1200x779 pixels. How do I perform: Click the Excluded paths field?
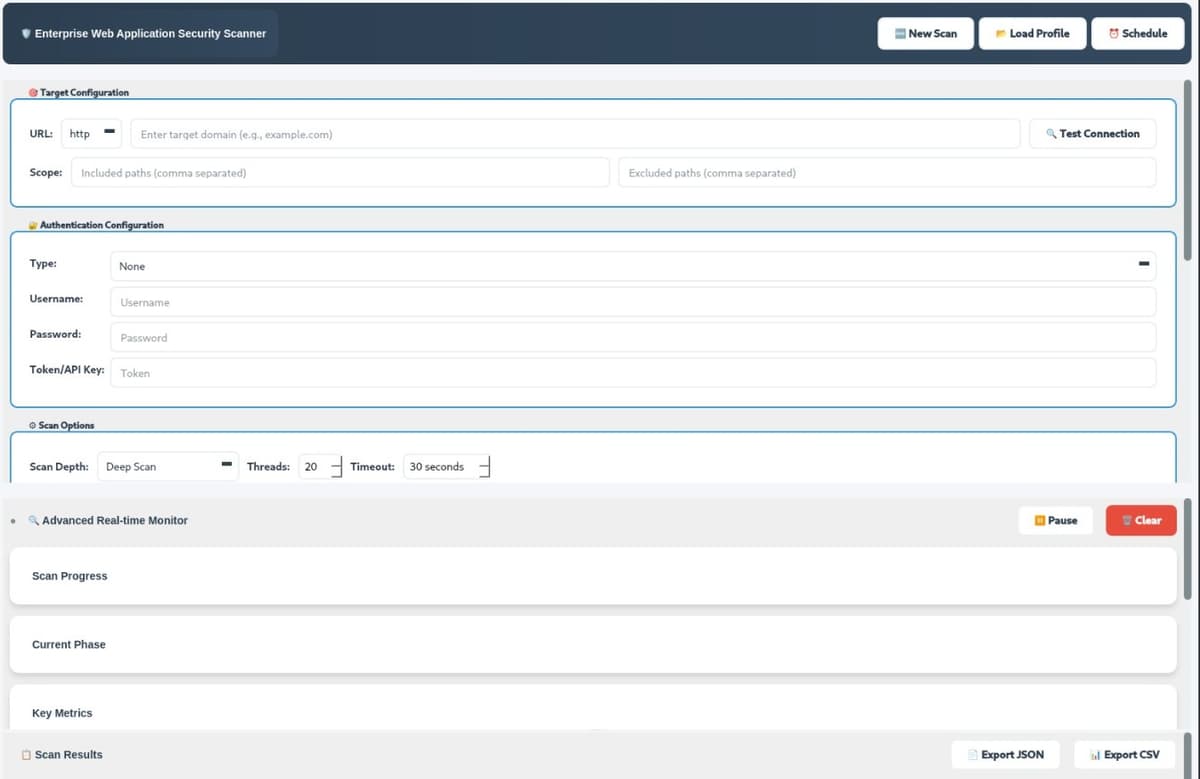click(x=886, y=173)
